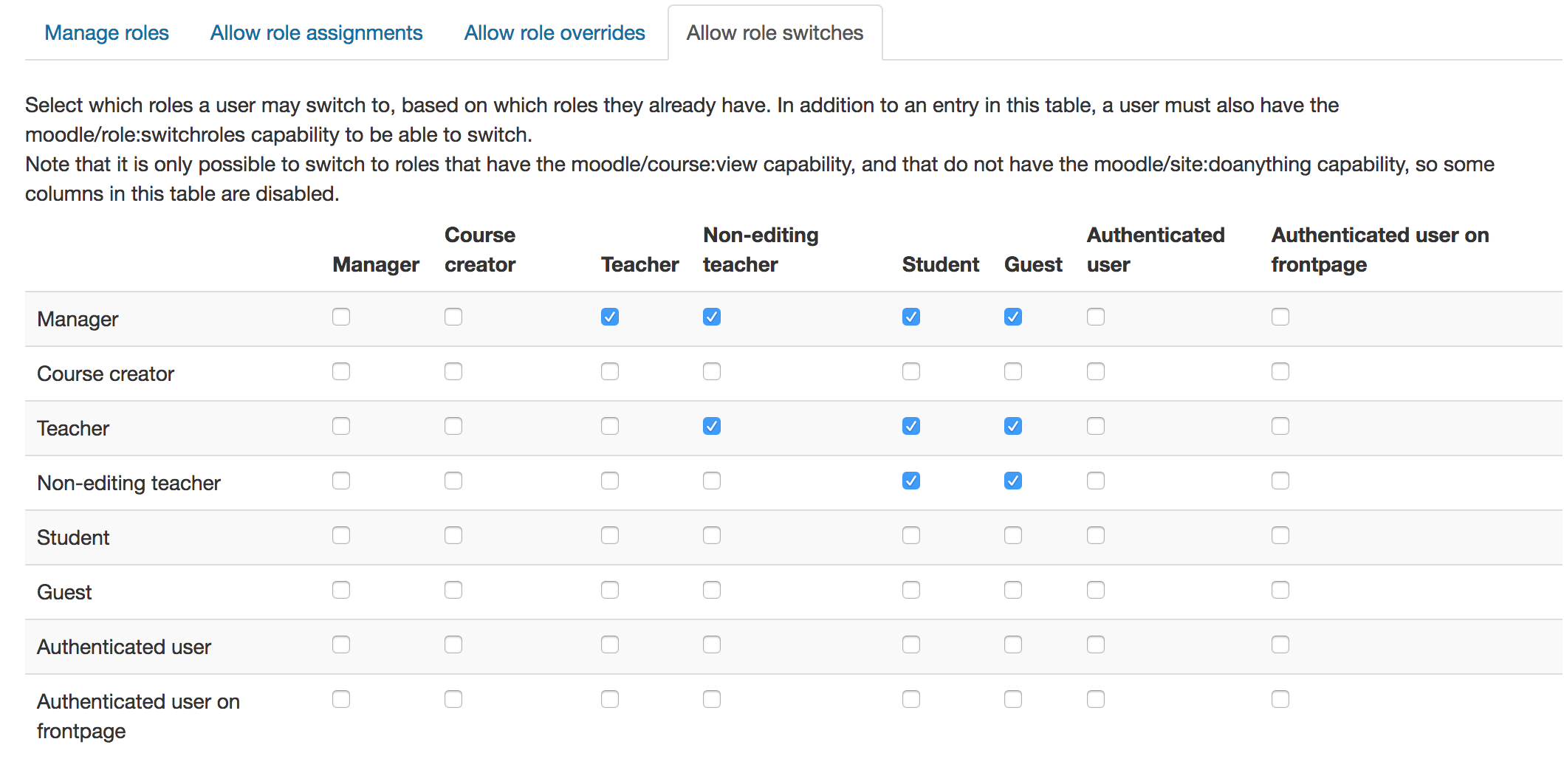This screenshot has width=1564, height=784.
Task: Switch to Allow role assignments tab
Action: [316, 33]
